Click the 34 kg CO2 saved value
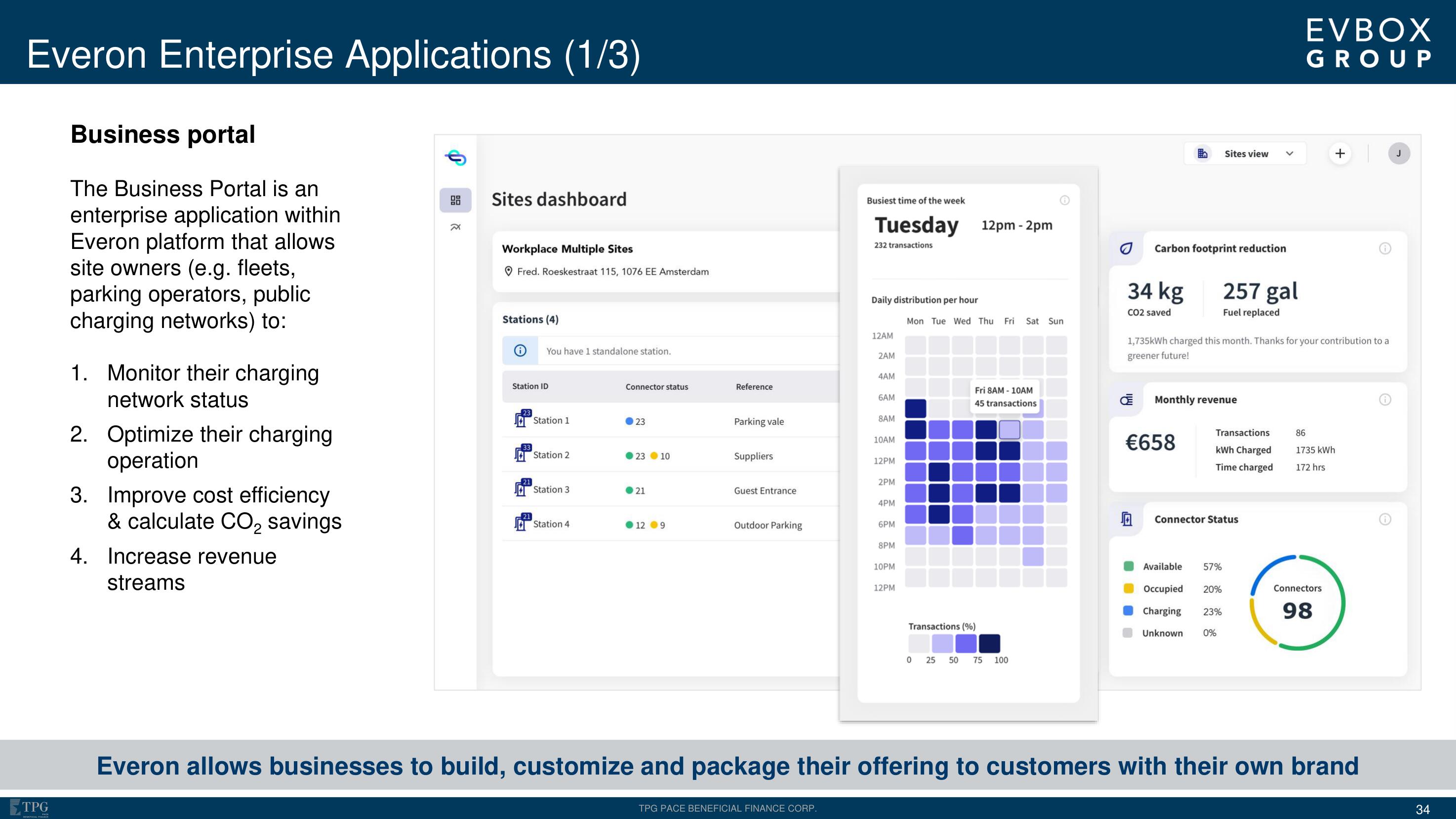 point(1155,291)
